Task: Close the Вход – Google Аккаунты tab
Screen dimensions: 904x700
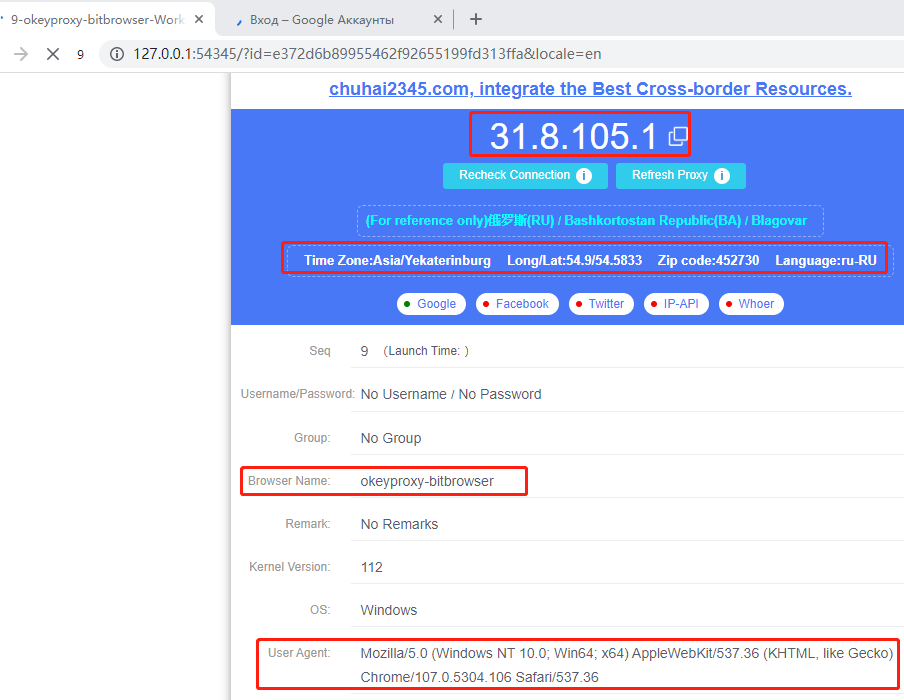Action: (x=438, y=19)
